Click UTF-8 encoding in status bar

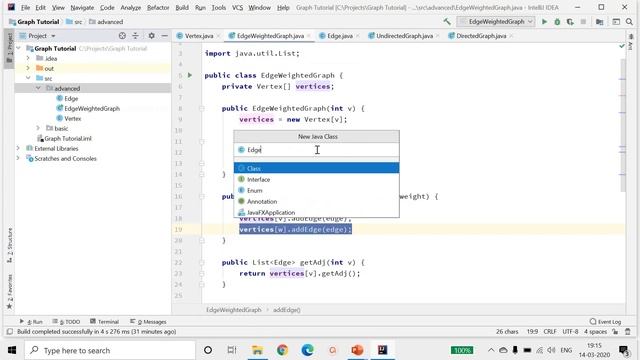click(570, 332)
